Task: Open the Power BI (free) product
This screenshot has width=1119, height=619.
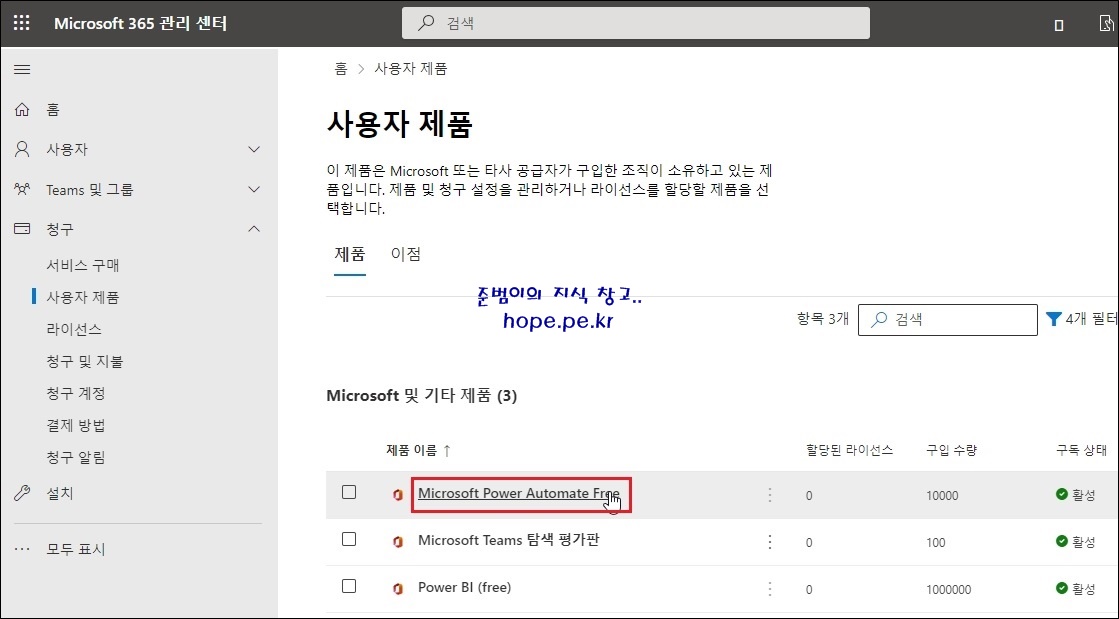Action: (x=465, y=588)
